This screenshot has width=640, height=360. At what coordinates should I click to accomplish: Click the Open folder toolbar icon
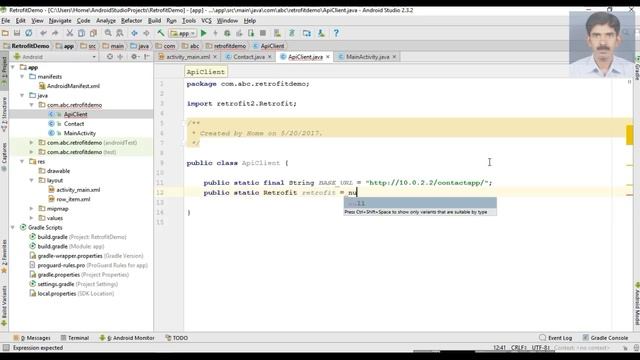click(5, 33)
